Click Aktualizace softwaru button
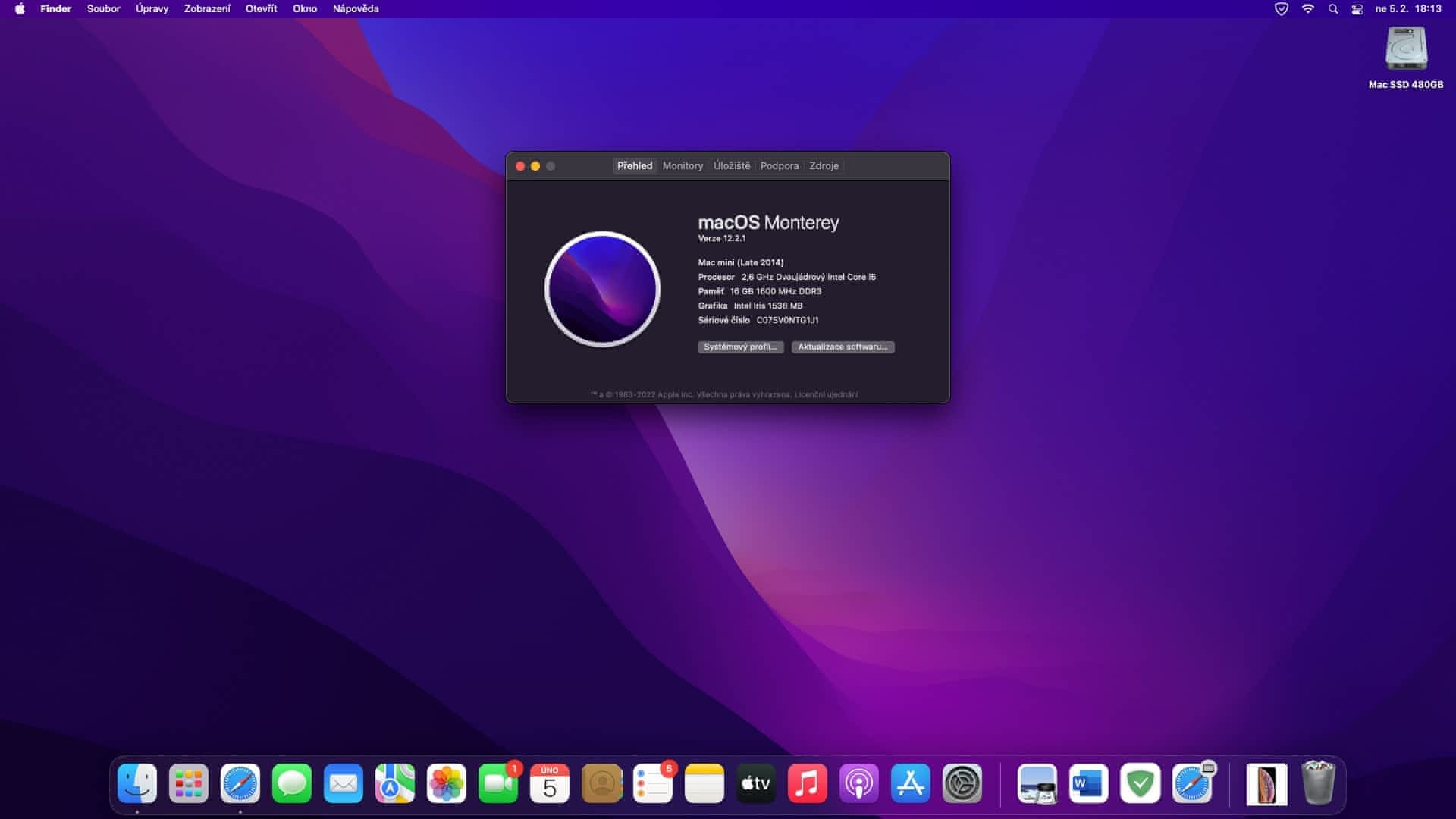 pyautogui.click(x=843, y=347)
